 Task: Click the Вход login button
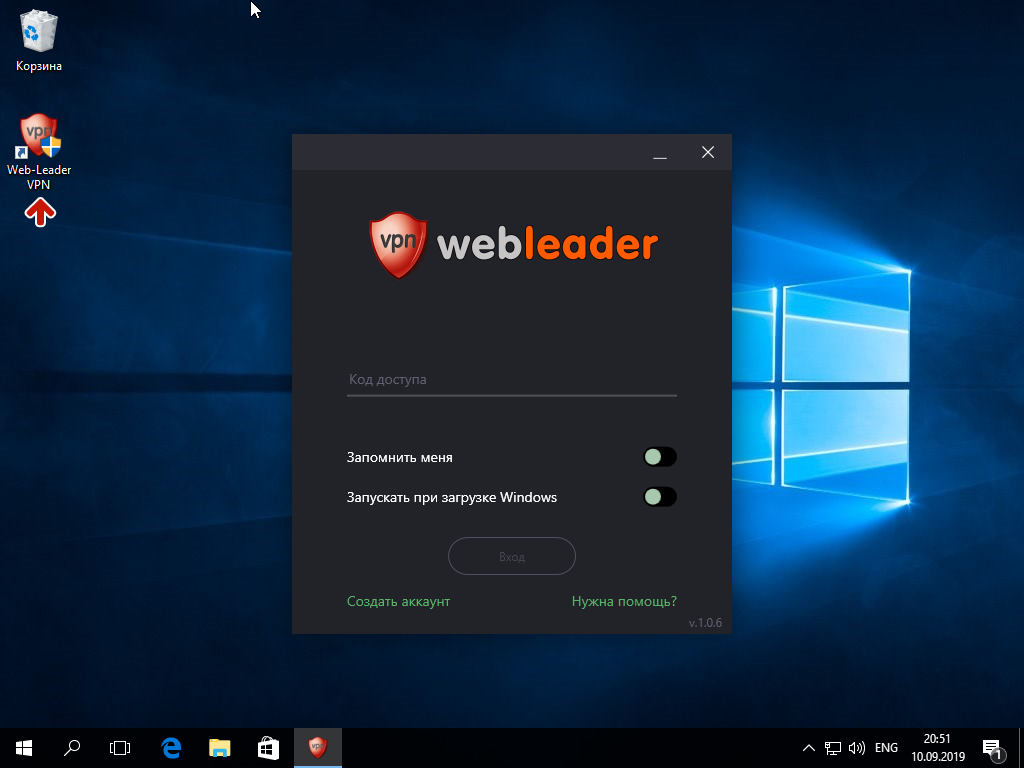point(511,556)
